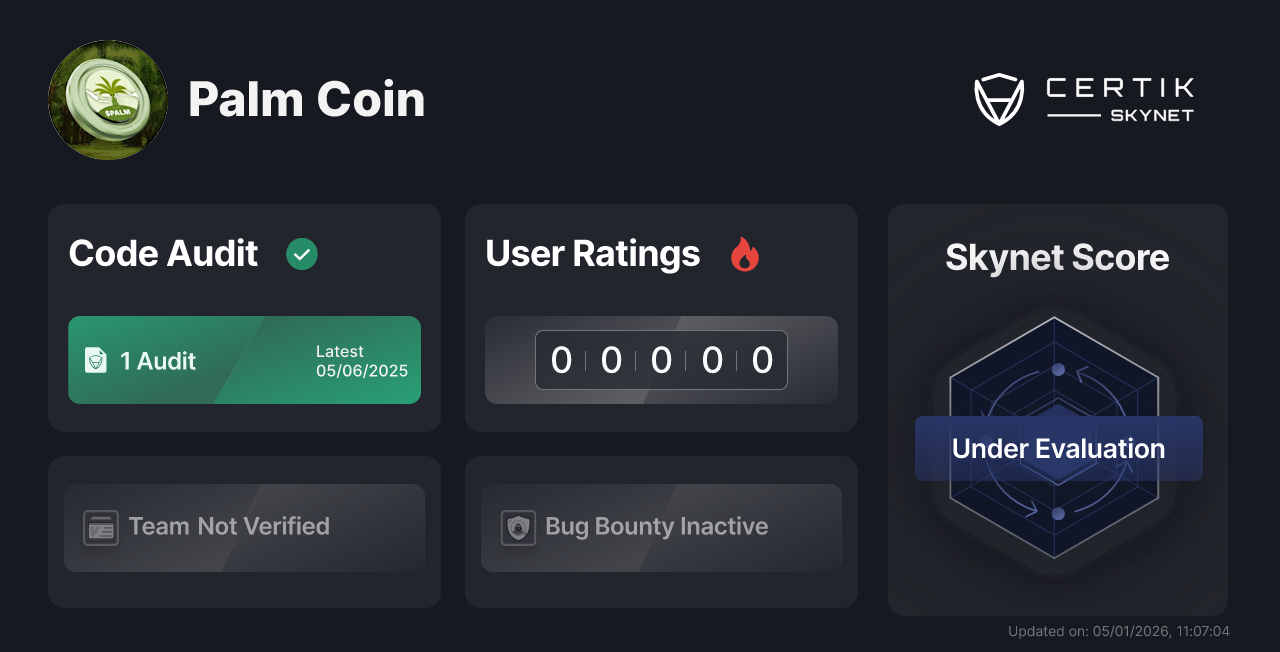Click the Palm Coin logo thumbnail
The width and height of the screenshot is (1280, 652).
pyautogui.click(x=107, y=100)
